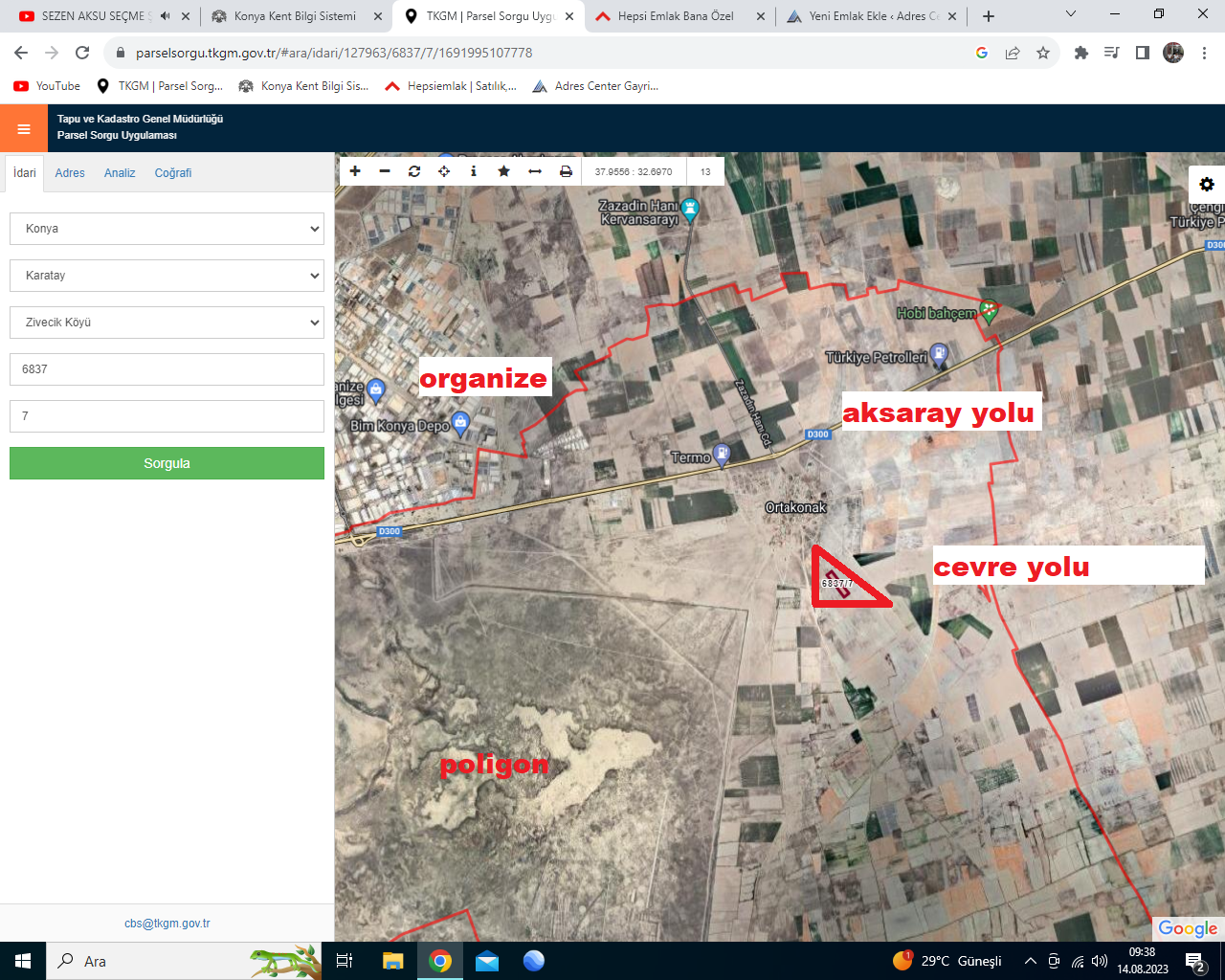The image size is (1225, 980).
Task: Share this page icon in address bar
Action: coord(1013,53)
